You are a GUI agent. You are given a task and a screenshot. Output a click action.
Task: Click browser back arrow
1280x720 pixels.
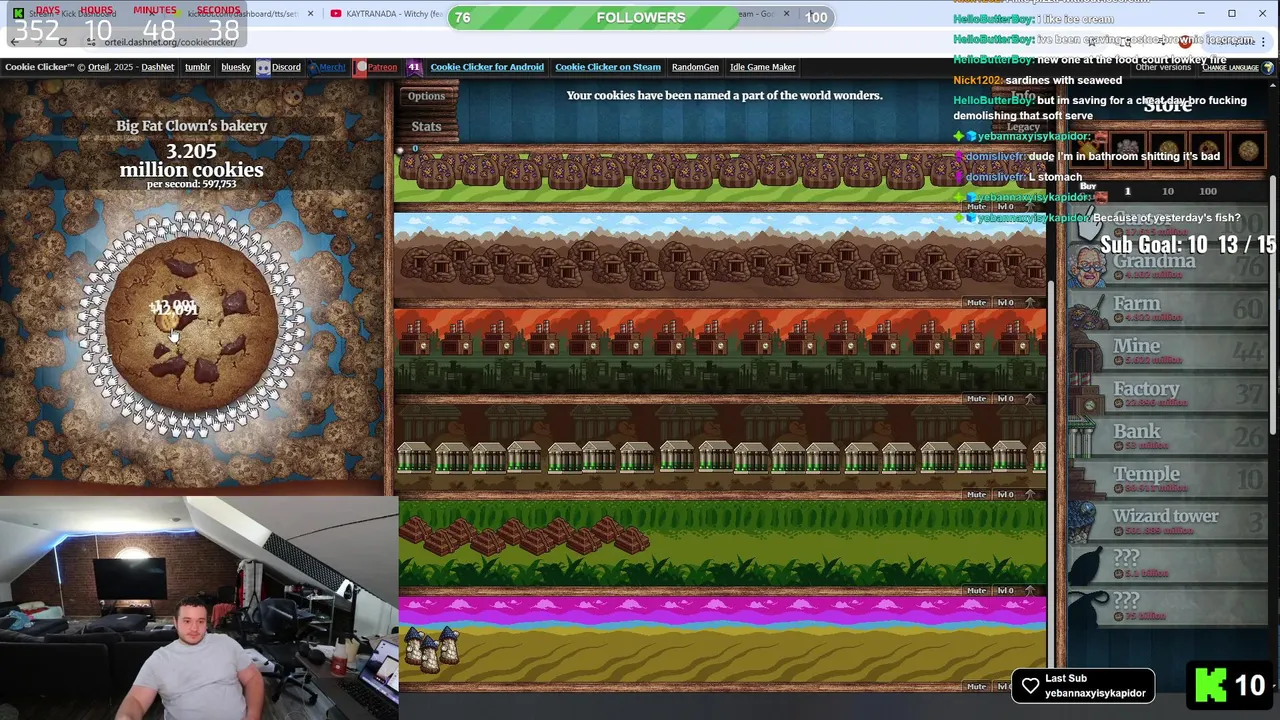click(x=15, y=42)
